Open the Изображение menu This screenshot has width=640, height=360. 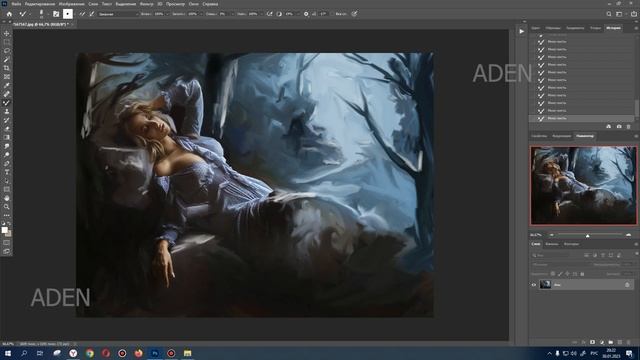pyautogui.click(x=71, y=4)
